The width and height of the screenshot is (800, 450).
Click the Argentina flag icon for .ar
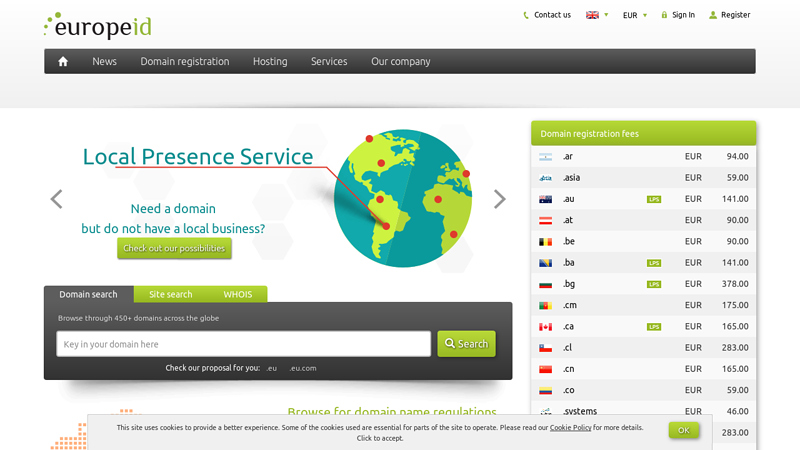[545, 157]
